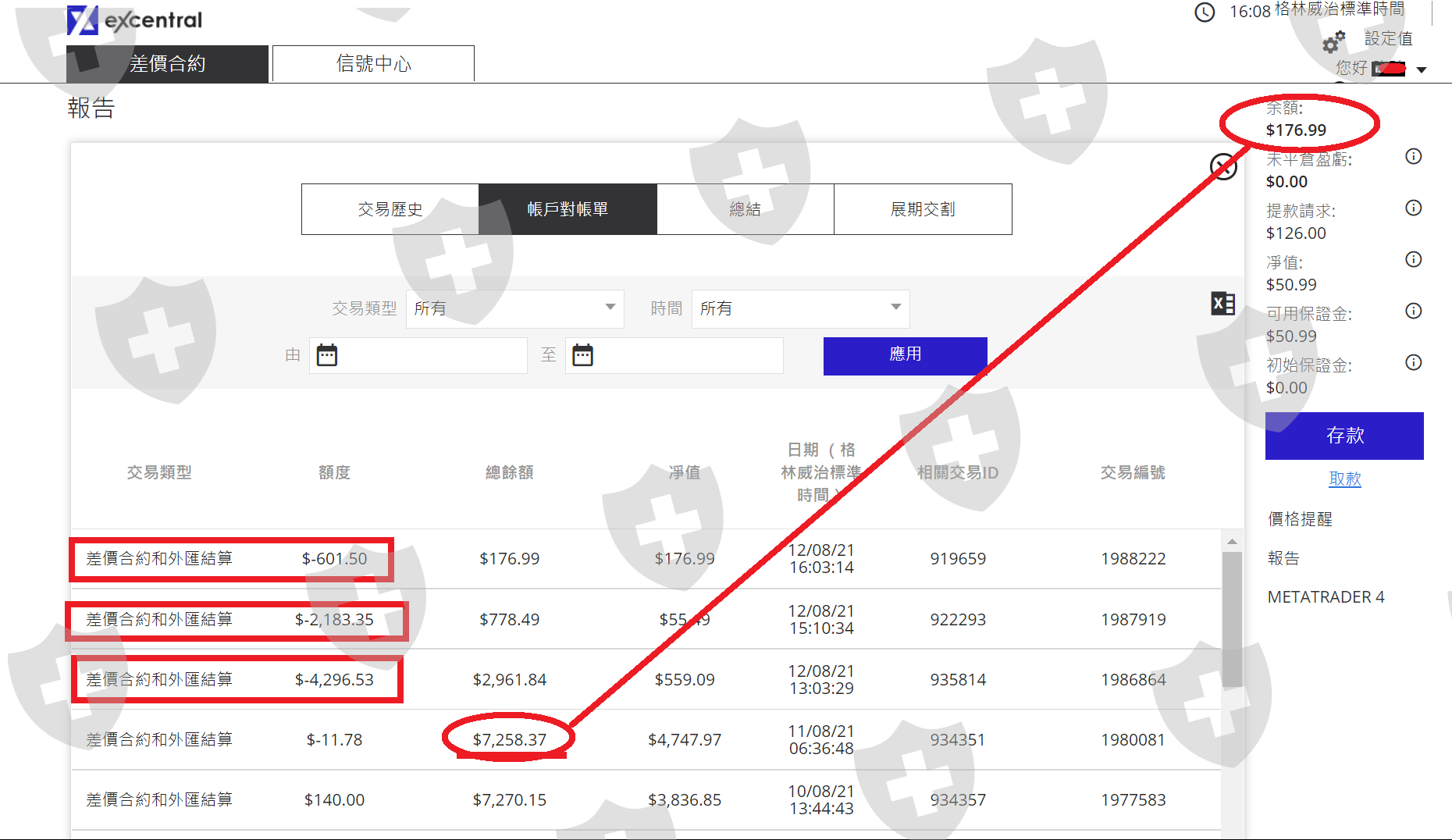The image size is (1452, 840).
Task: Click the statement table vertical scrollbar
Action: tap(1232, 620)
